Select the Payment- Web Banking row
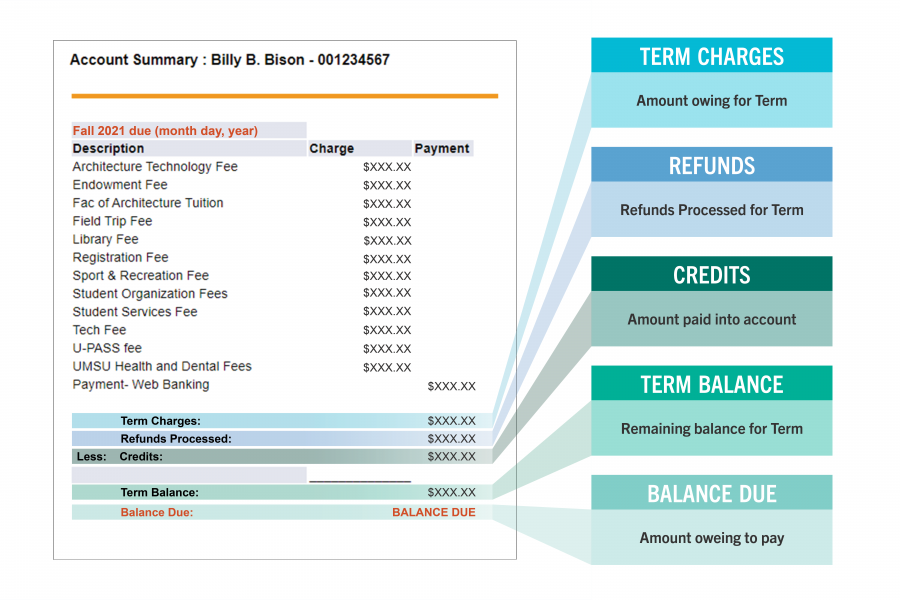The image size is (900, 600). (x=141, y=385)
